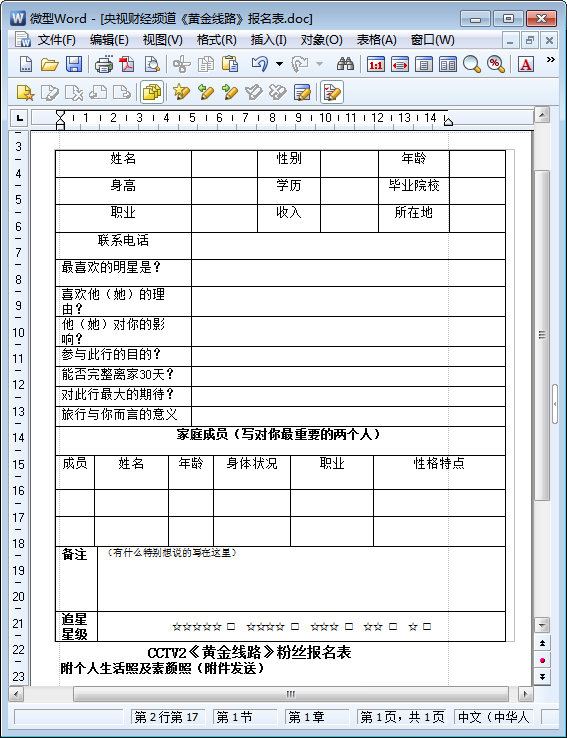The width and height of the screenshot is (567, 738).
Task: Click horizontal scrollbar left arrow
Action: (x=16, y=694)
